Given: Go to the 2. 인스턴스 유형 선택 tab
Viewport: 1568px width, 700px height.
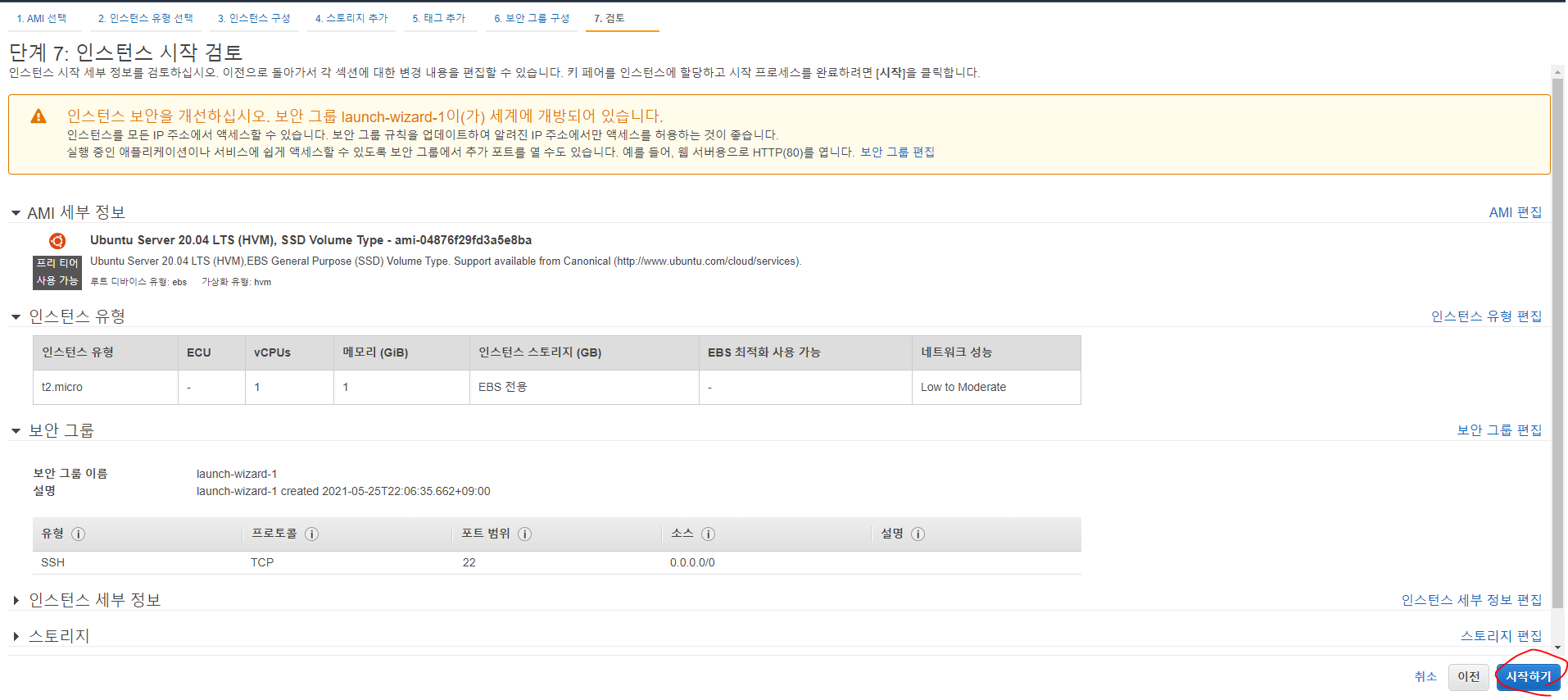Looking at the screenshot, I should pyautogui.click(x=146, y=18).
